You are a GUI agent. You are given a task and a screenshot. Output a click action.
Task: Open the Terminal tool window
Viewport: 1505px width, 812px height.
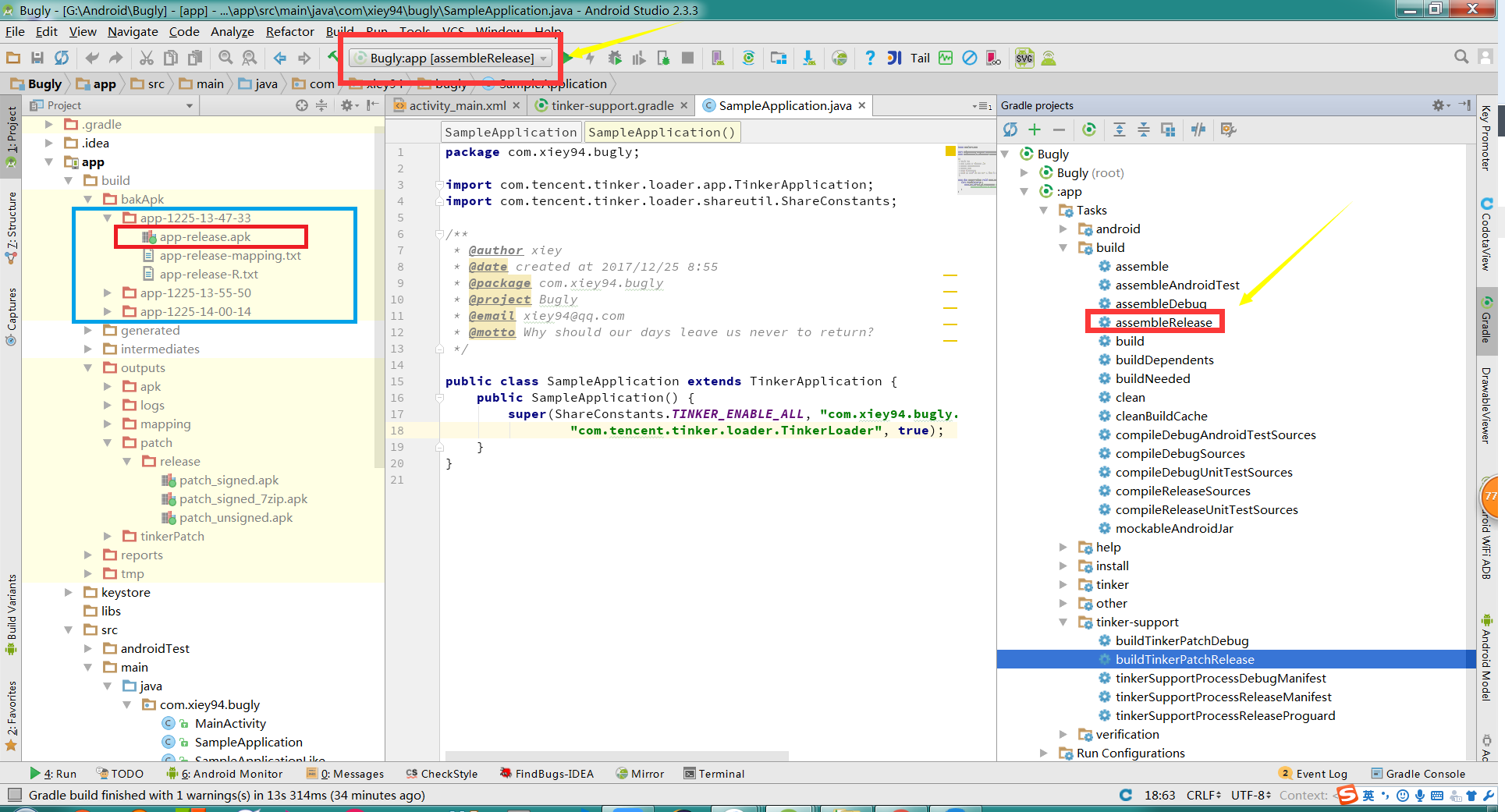coord(714,774)
